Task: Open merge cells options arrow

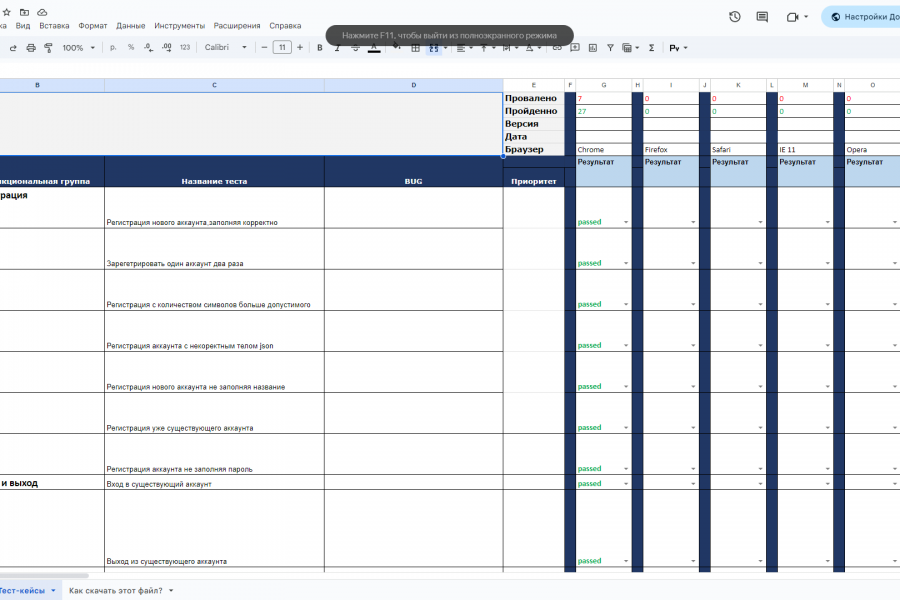Action: [445, 48]
